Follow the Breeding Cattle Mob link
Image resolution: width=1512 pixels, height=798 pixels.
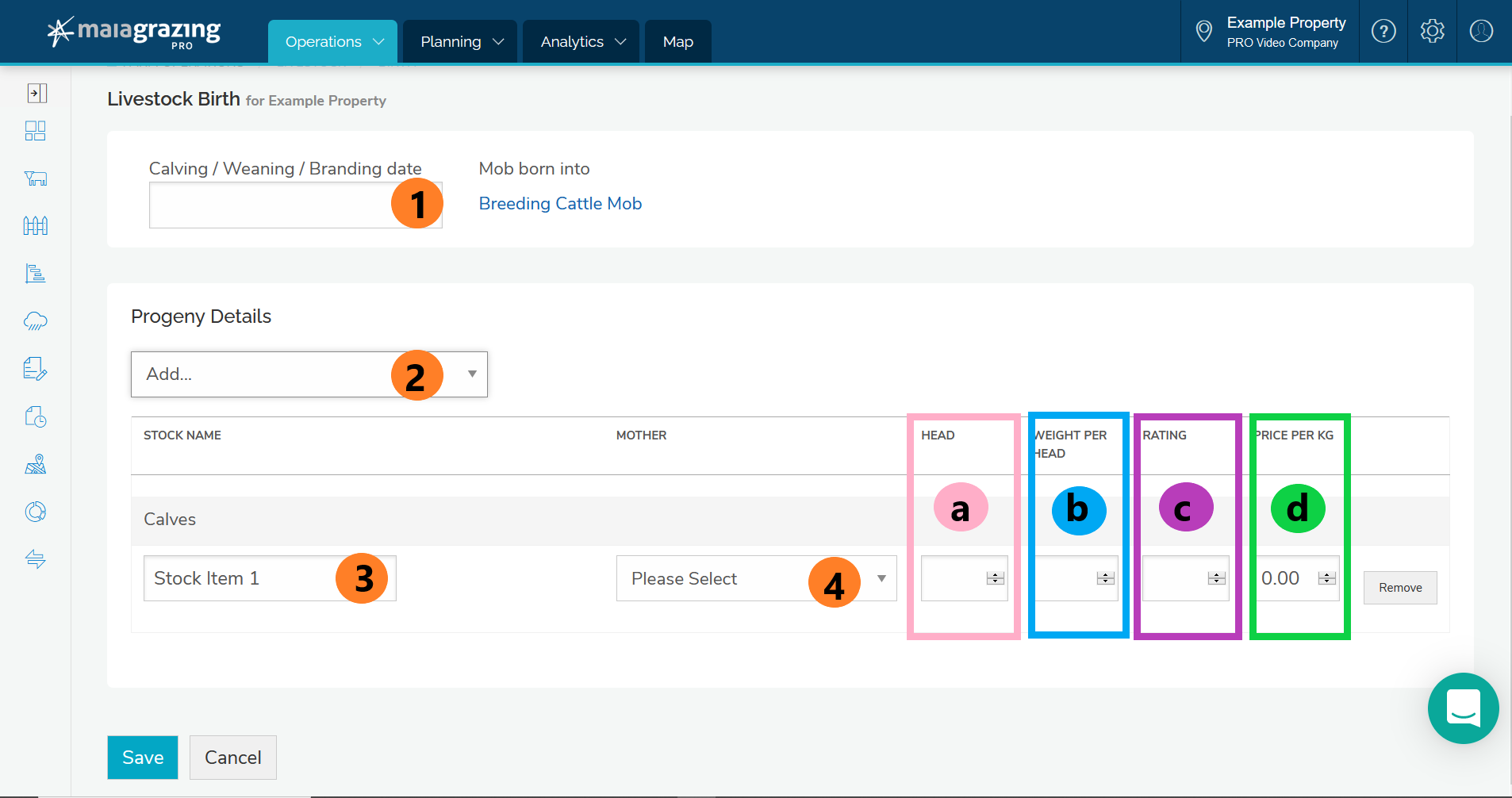tap(560, 204)
